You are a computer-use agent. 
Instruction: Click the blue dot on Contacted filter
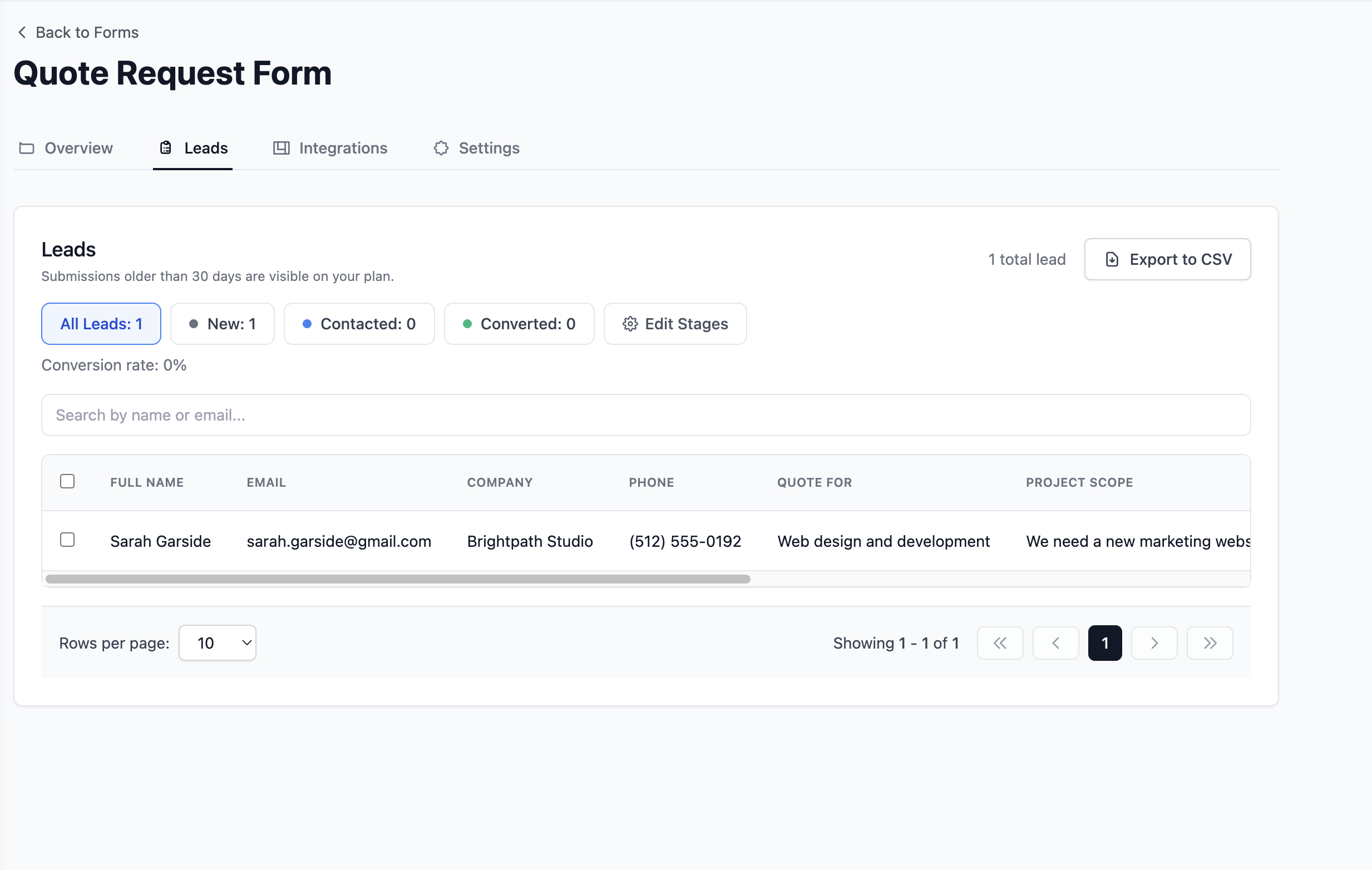tap(307, 324)
